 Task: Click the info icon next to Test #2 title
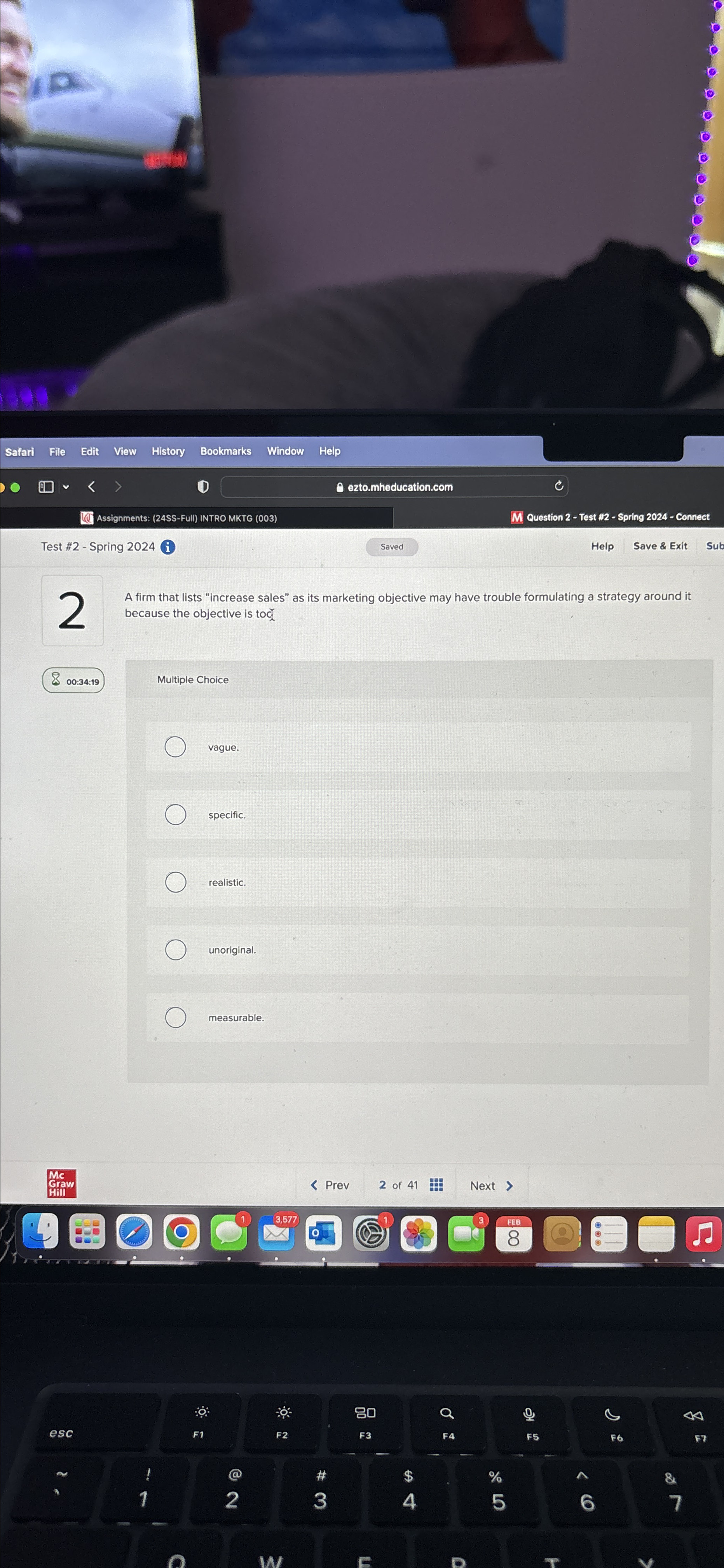point(167,547)
